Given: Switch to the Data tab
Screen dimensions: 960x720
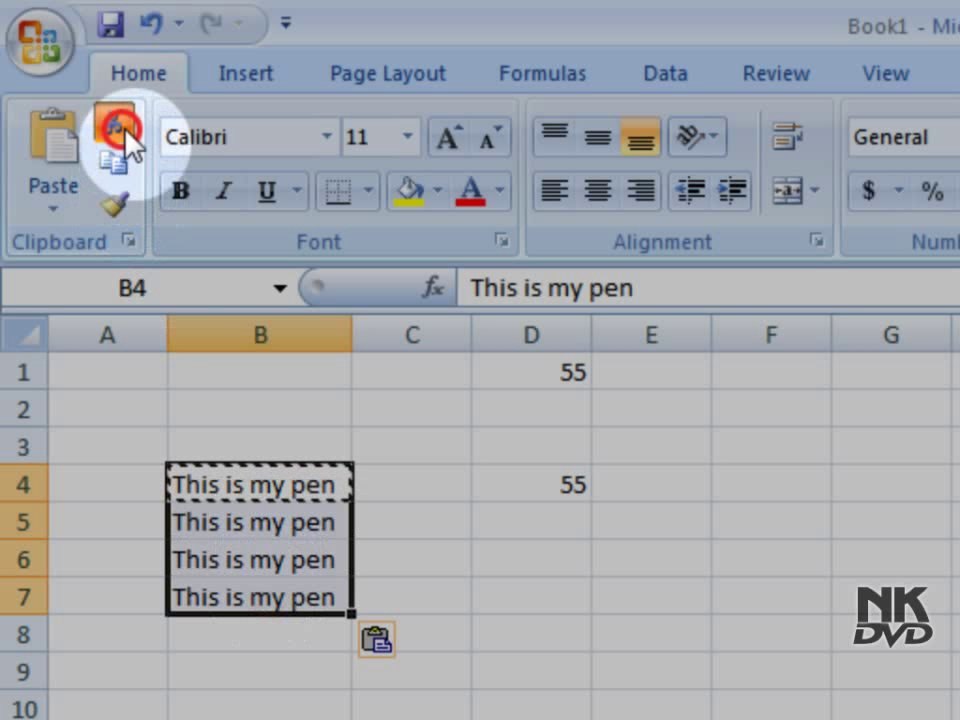Looking at the screenshot, I should click(666, 73).
